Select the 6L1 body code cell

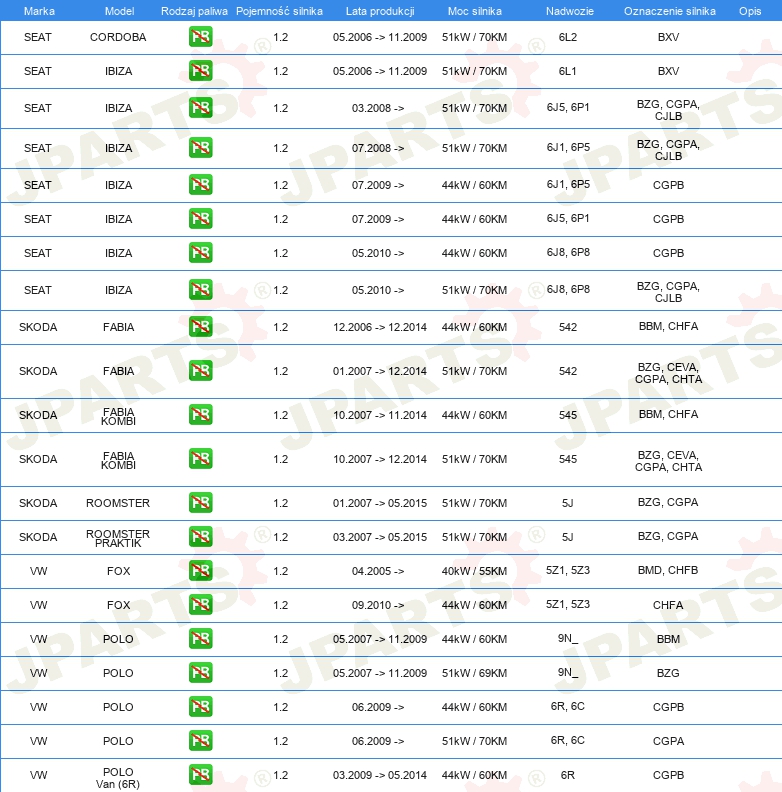tap(568, 71)
